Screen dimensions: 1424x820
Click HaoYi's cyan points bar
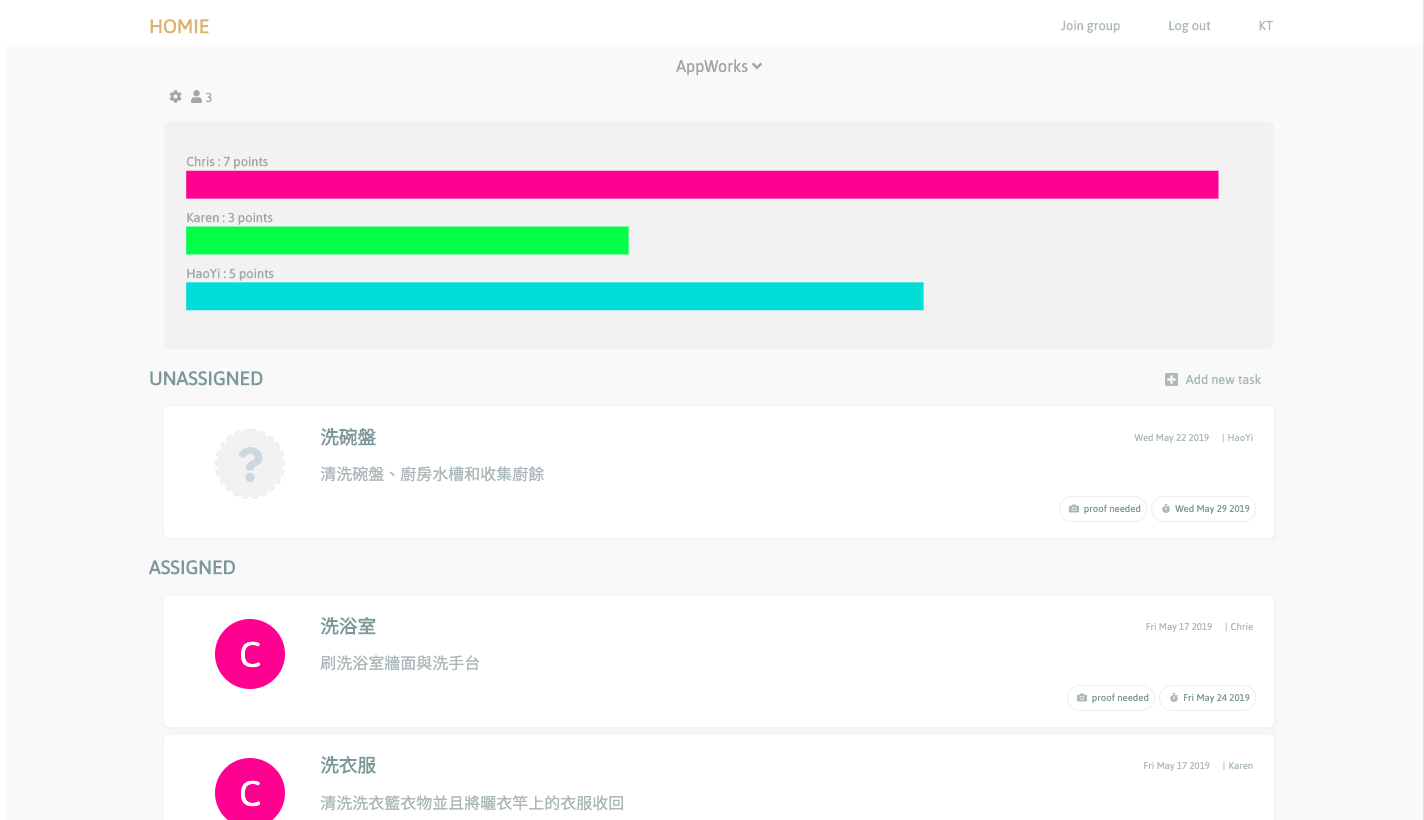(x=554, y=297)
